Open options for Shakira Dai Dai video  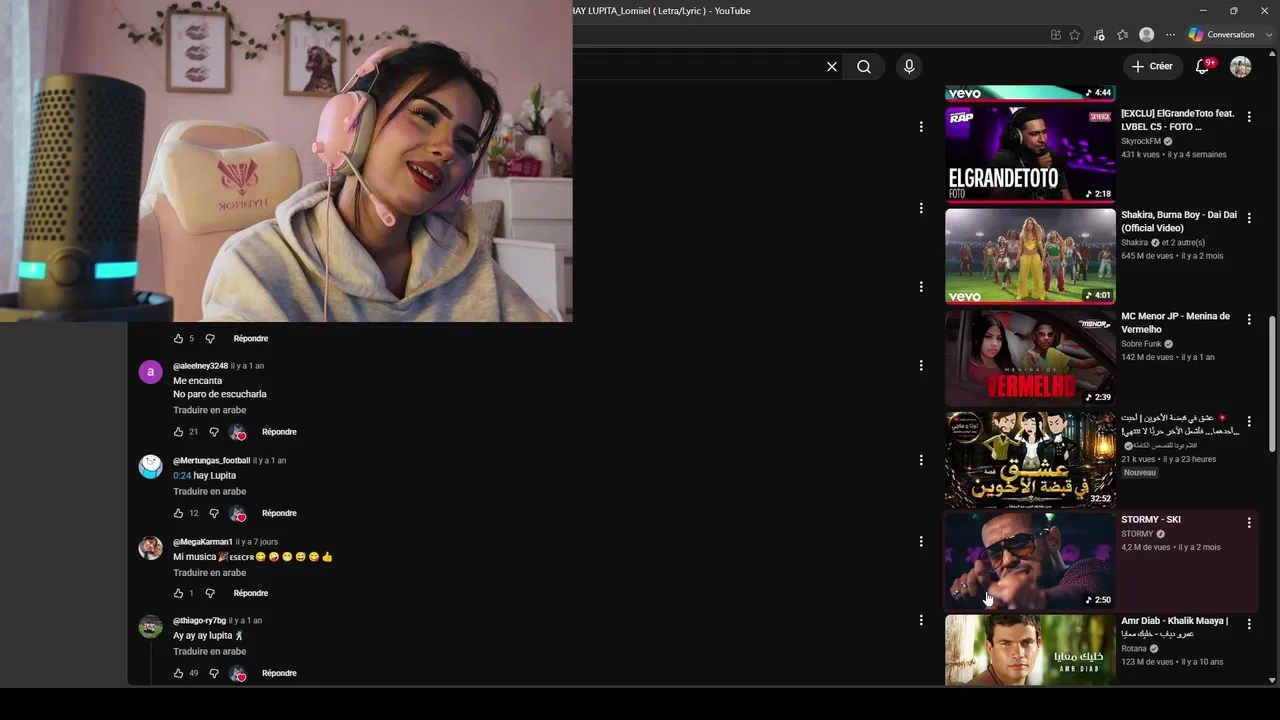point(1249,218)
